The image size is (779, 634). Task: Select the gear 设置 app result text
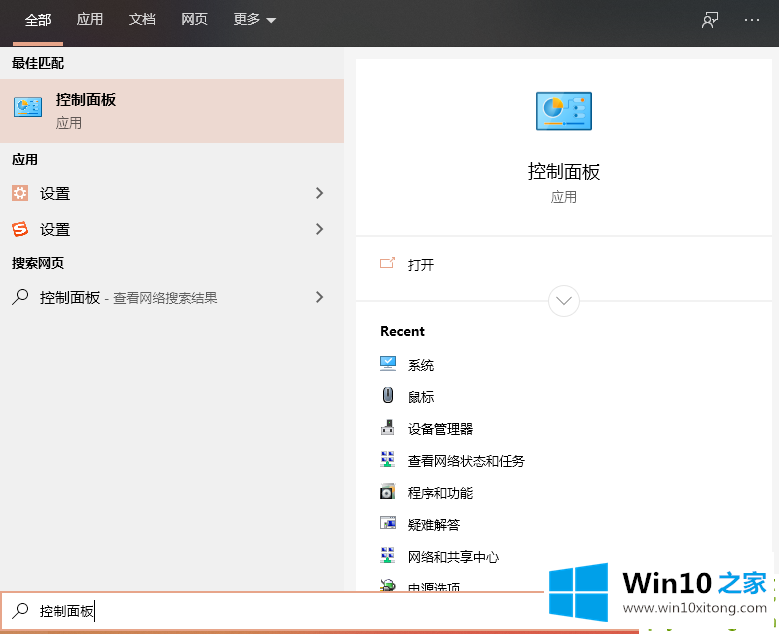pyautogui.click(x=55, y=193)
